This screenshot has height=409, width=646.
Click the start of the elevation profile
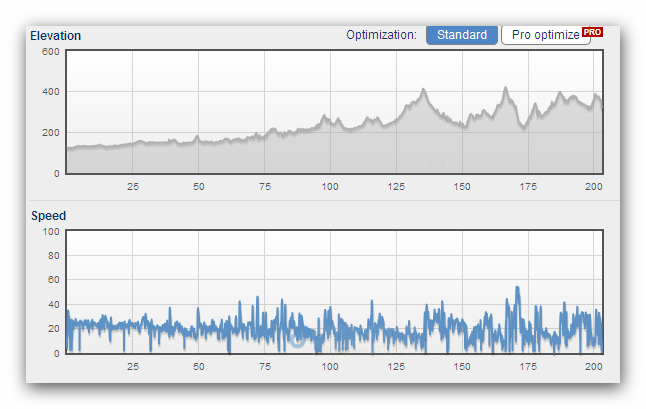coord(68,149)
